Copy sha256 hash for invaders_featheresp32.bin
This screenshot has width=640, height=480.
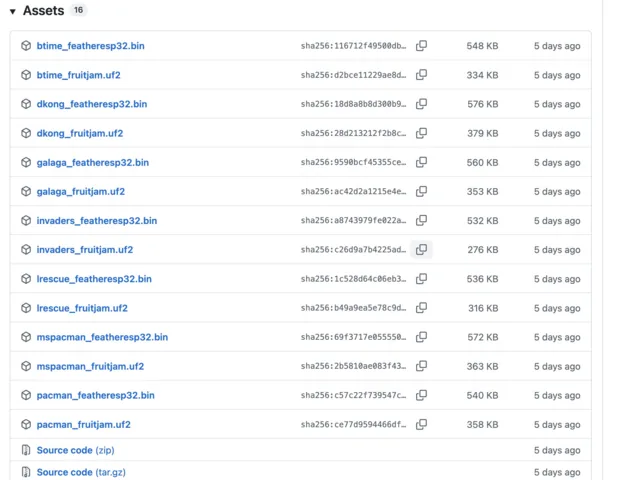421,220
